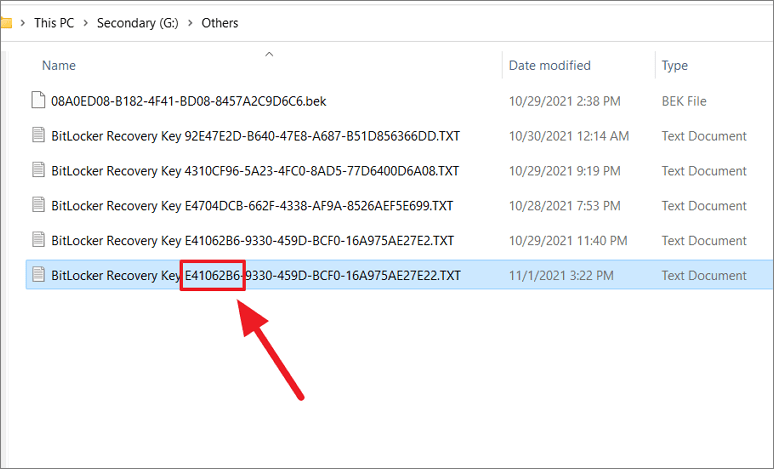Click Text Document type in the 4310CF96 row
The width and height of the screenshot is (774, 469).
click(704, 171)
